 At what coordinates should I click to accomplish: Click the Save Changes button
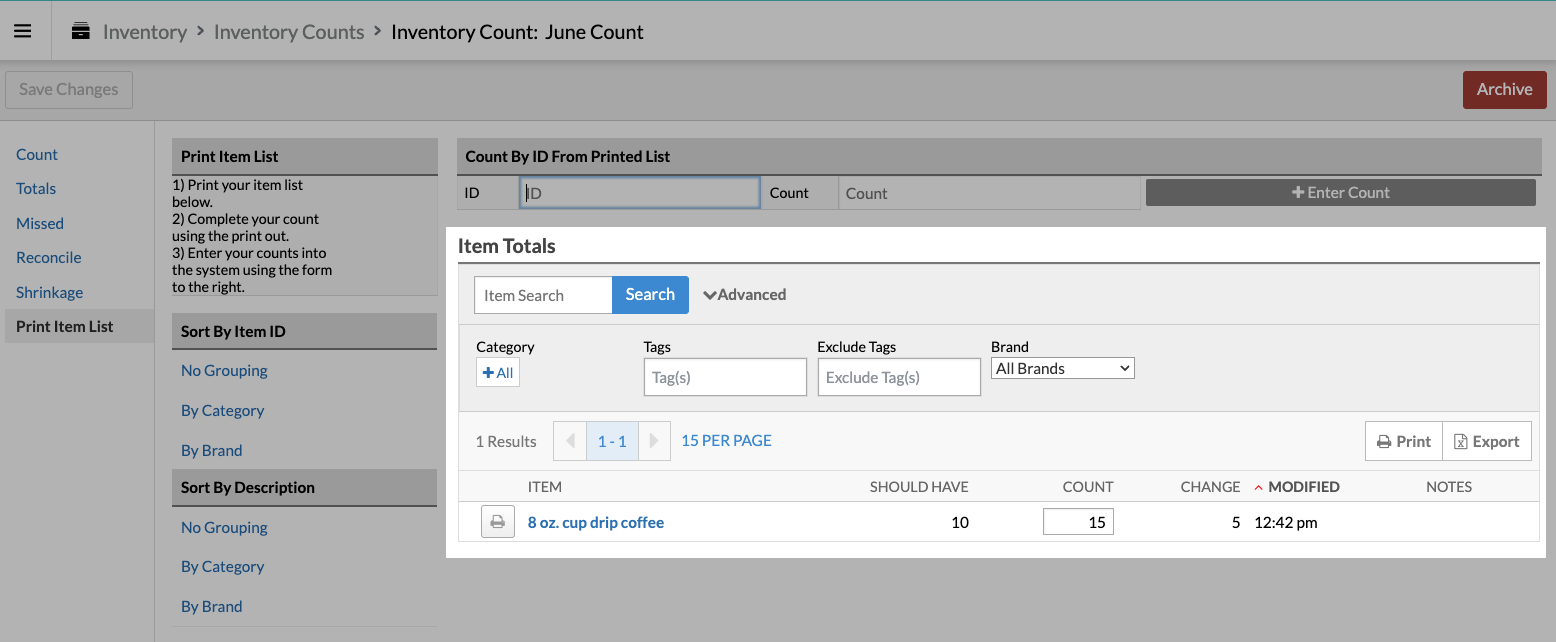(69, 89)
